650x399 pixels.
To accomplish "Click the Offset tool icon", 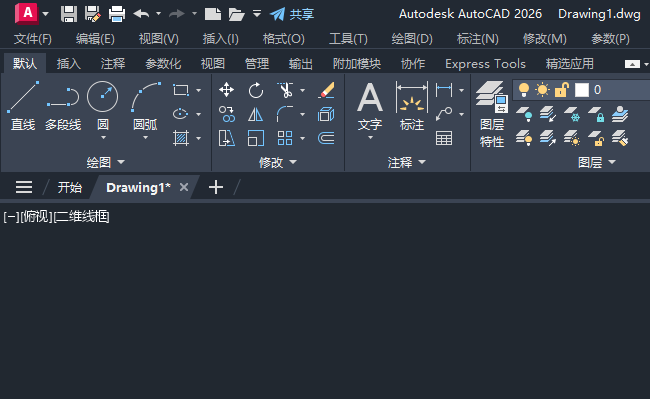I will (x=326, y=138).
